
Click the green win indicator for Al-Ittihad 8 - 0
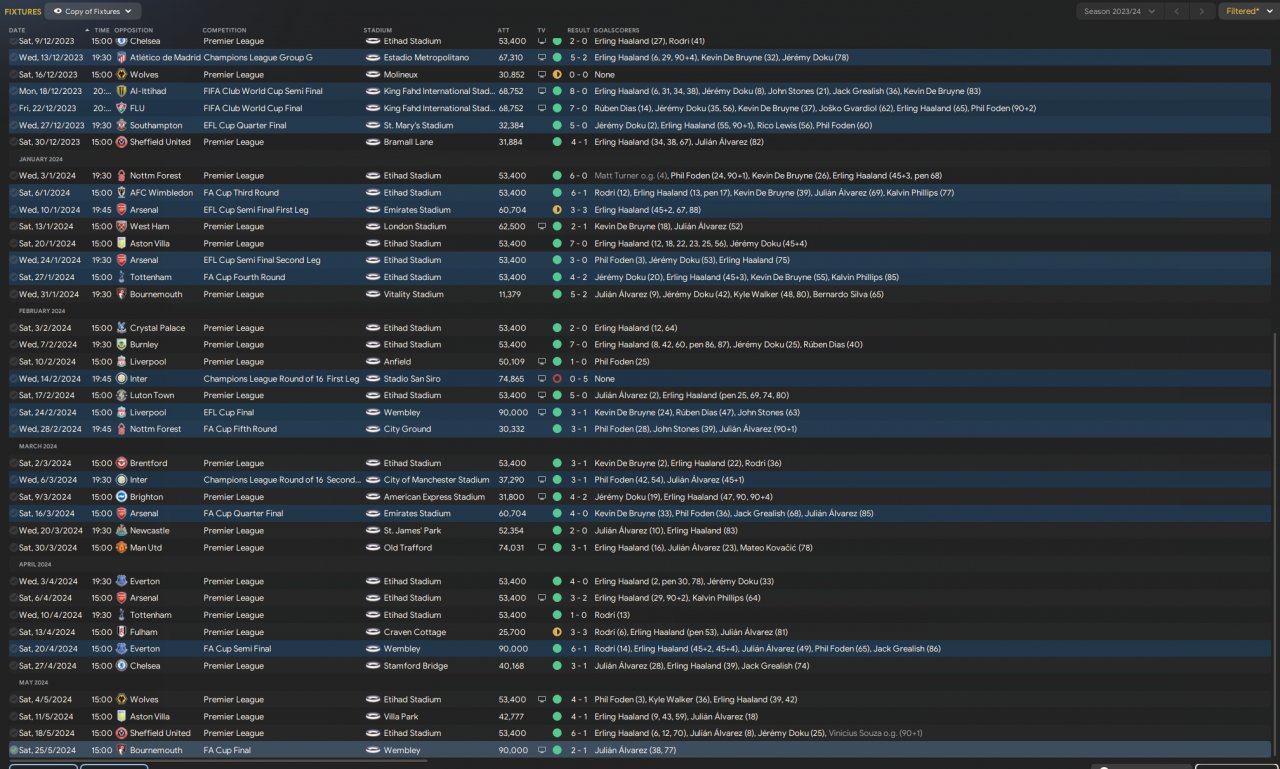pos(557,91)
